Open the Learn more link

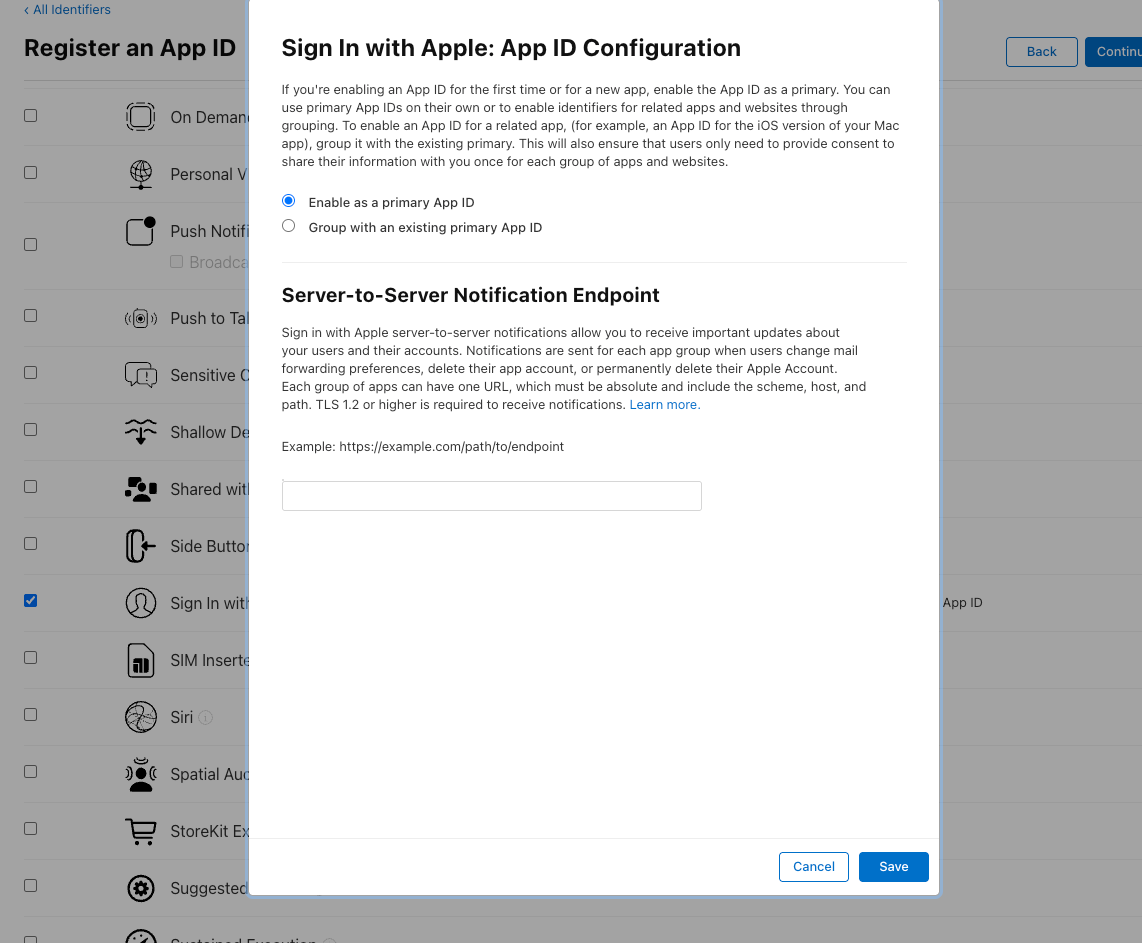click(664, 405)
